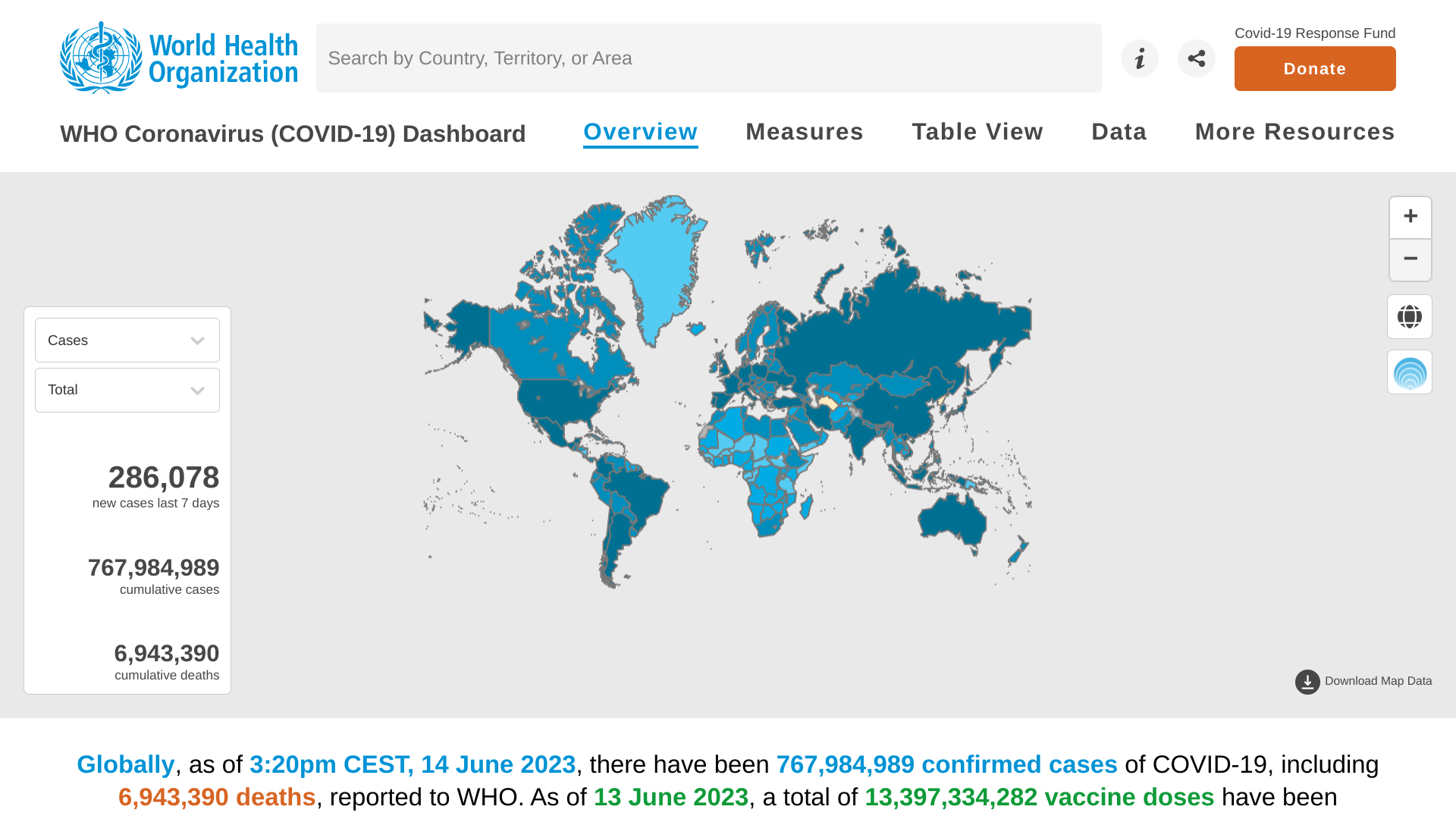Click the WHO logo
The width and height of the screenshot is (1456, 819).
tap(179, 58)
